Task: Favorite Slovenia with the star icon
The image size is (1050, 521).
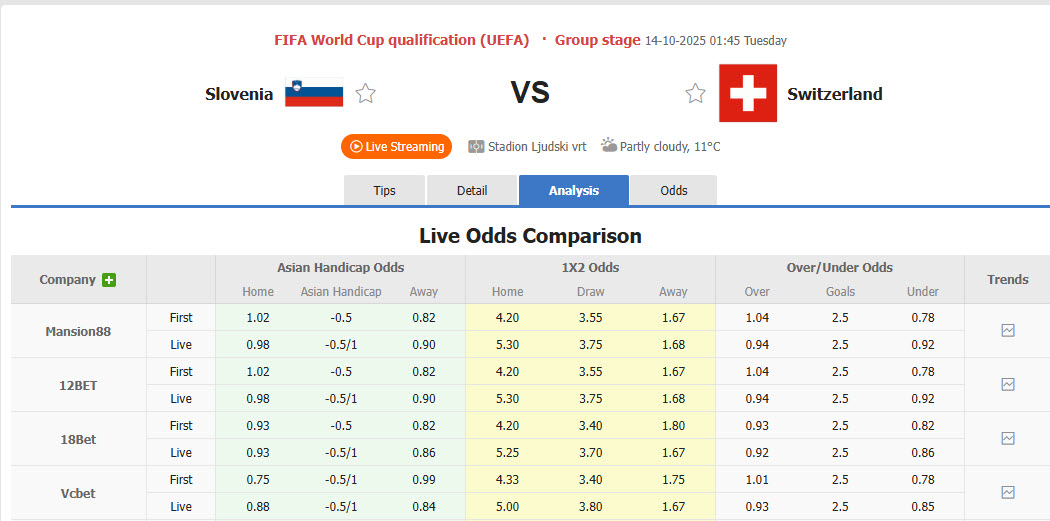Action: (366, 94)
